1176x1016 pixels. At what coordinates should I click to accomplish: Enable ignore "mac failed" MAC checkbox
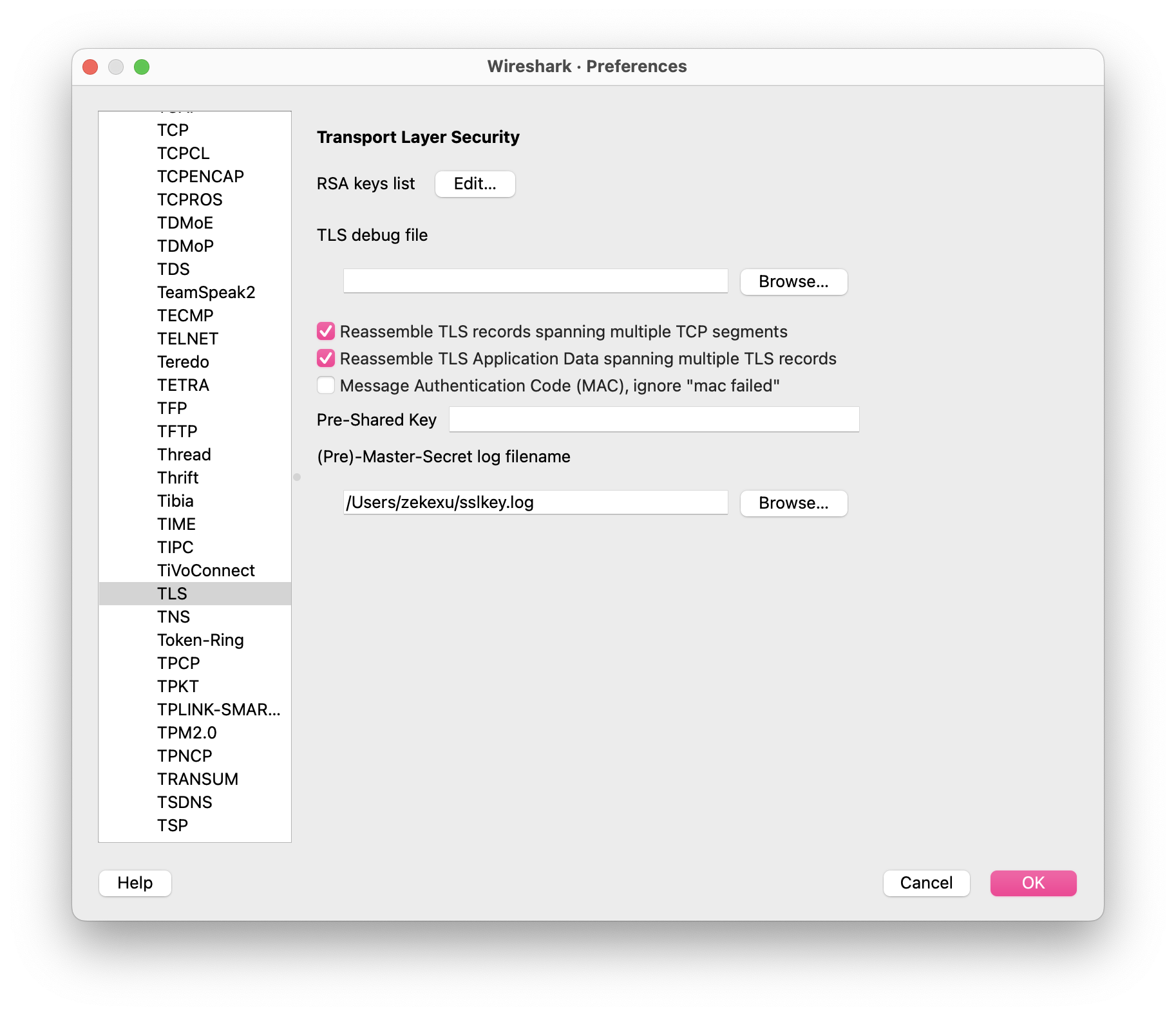point(326,385)
